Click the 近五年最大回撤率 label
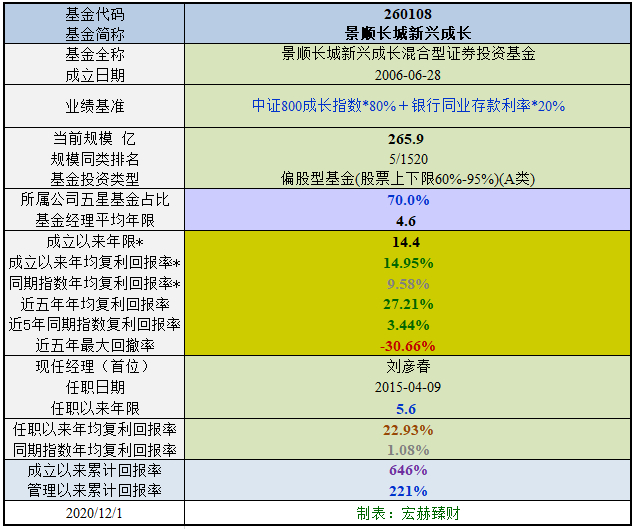 tap(95, 345)
